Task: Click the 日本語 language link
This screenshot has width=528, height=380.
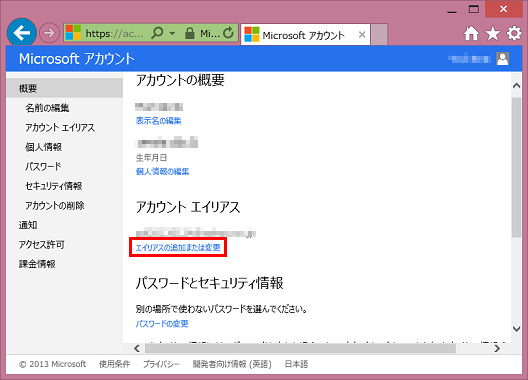Action: (296, 364)
